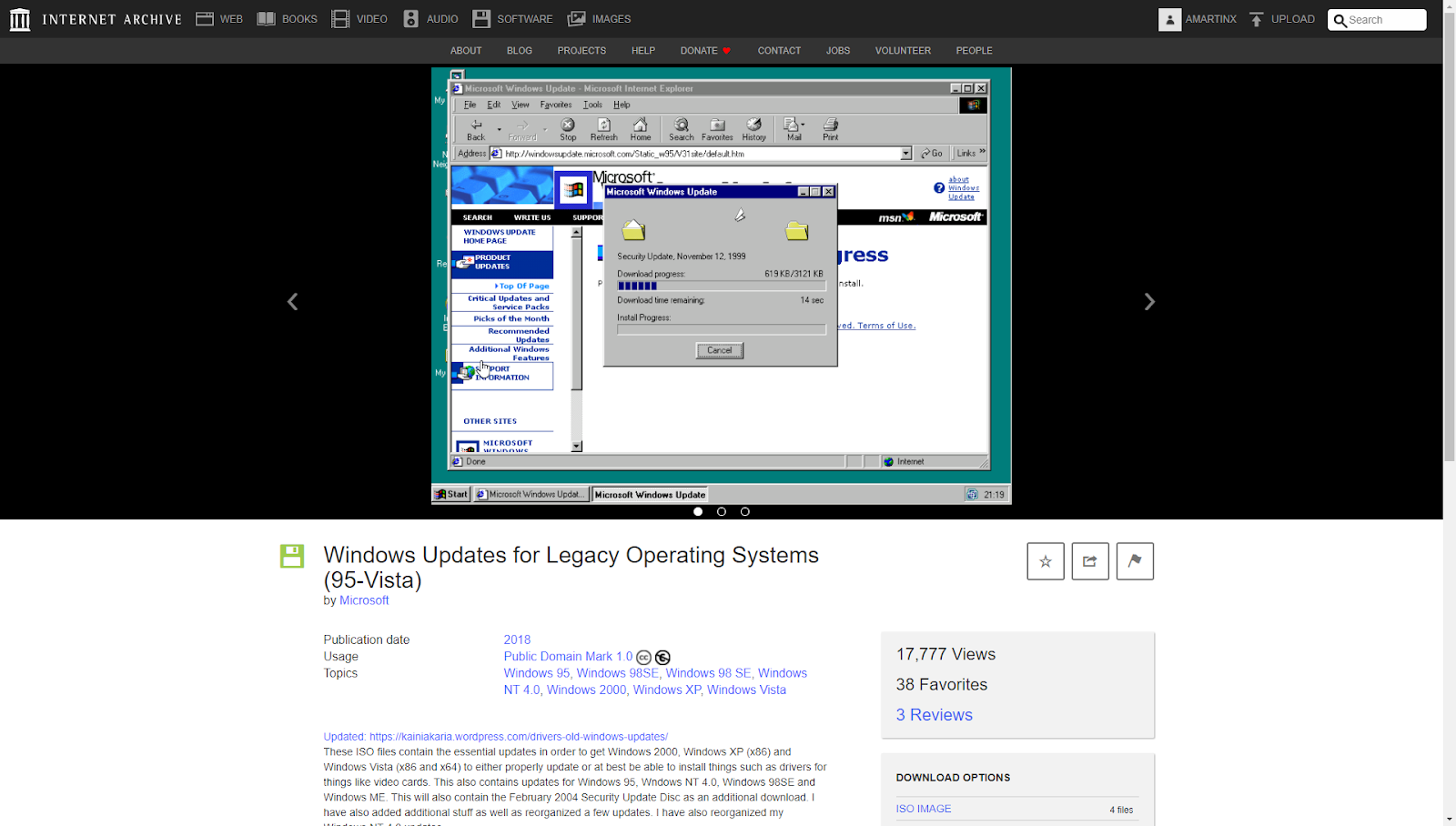The width and height of the screenshot is (1456, 826).
Task: Favorite this item with the star icon
Action: coord(1046,561)
